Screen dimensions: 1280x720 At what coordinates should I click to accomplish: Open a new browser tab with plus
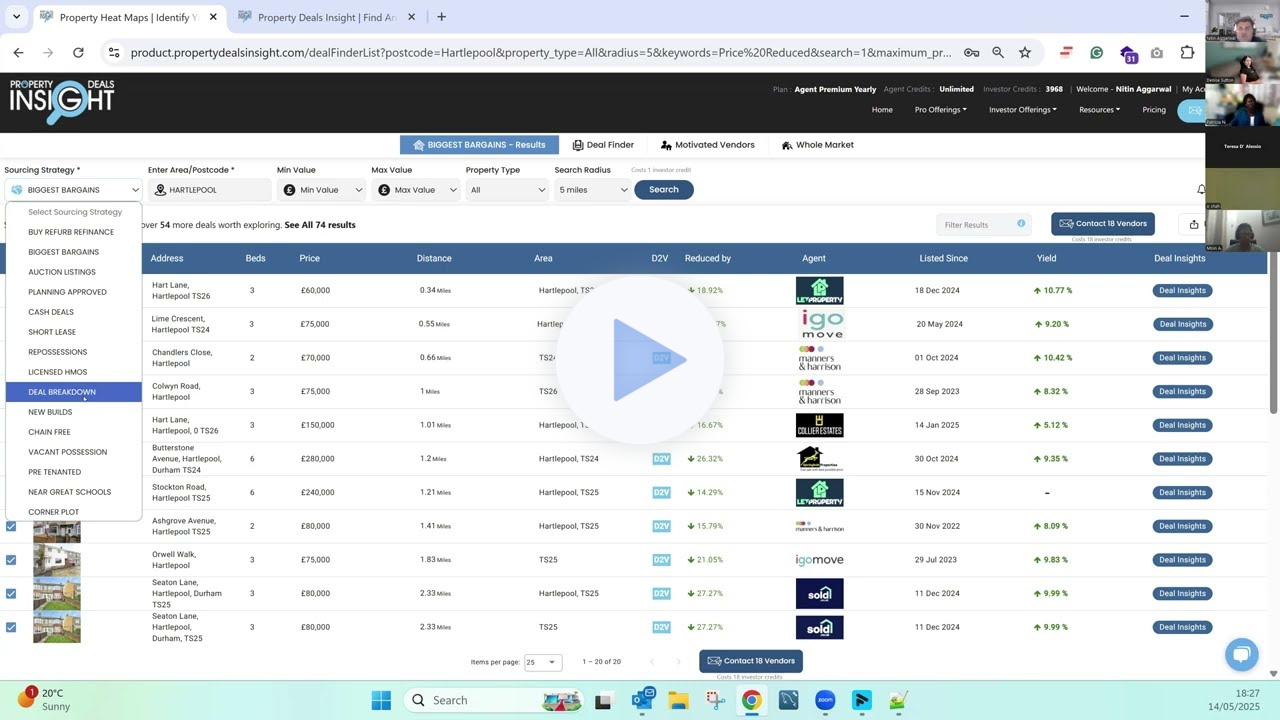[x=441, y=16]
